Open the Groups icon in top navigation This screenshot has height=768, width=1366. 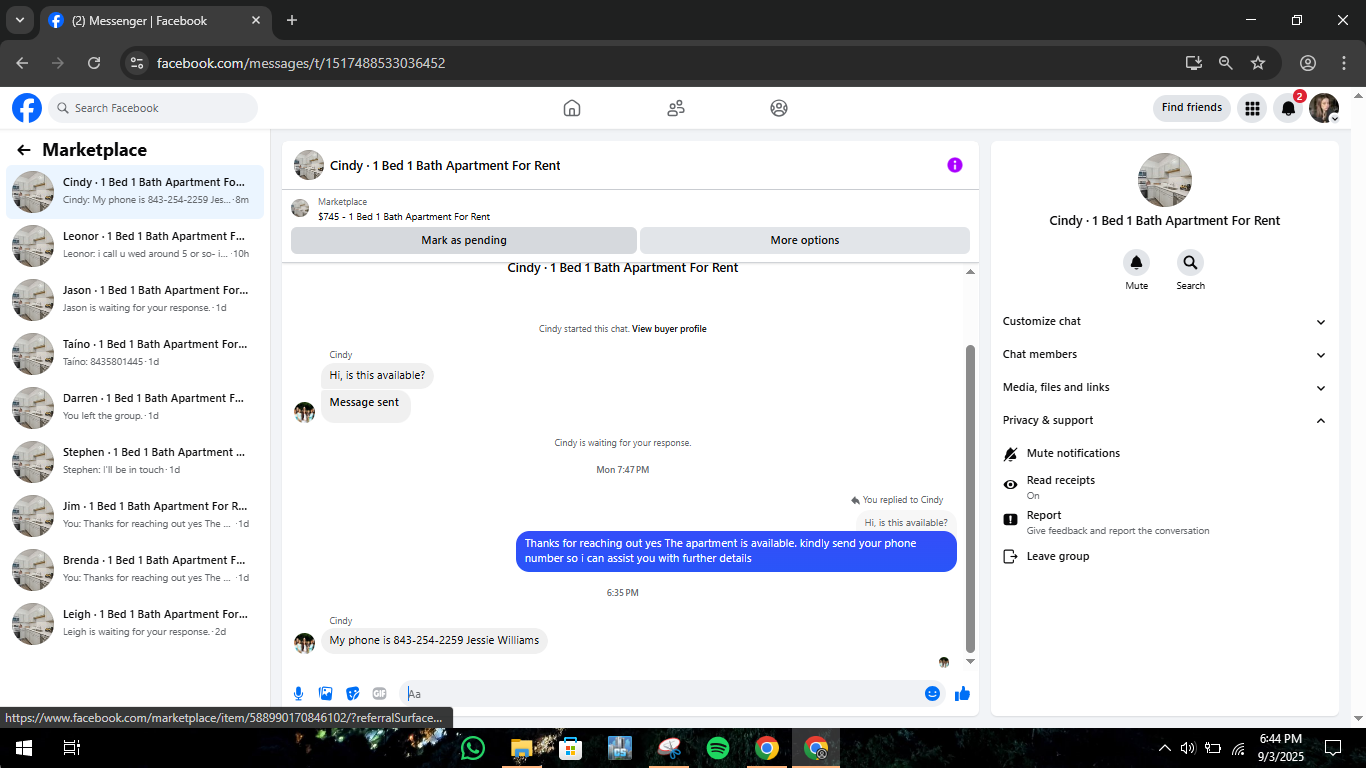pos(779,108)
